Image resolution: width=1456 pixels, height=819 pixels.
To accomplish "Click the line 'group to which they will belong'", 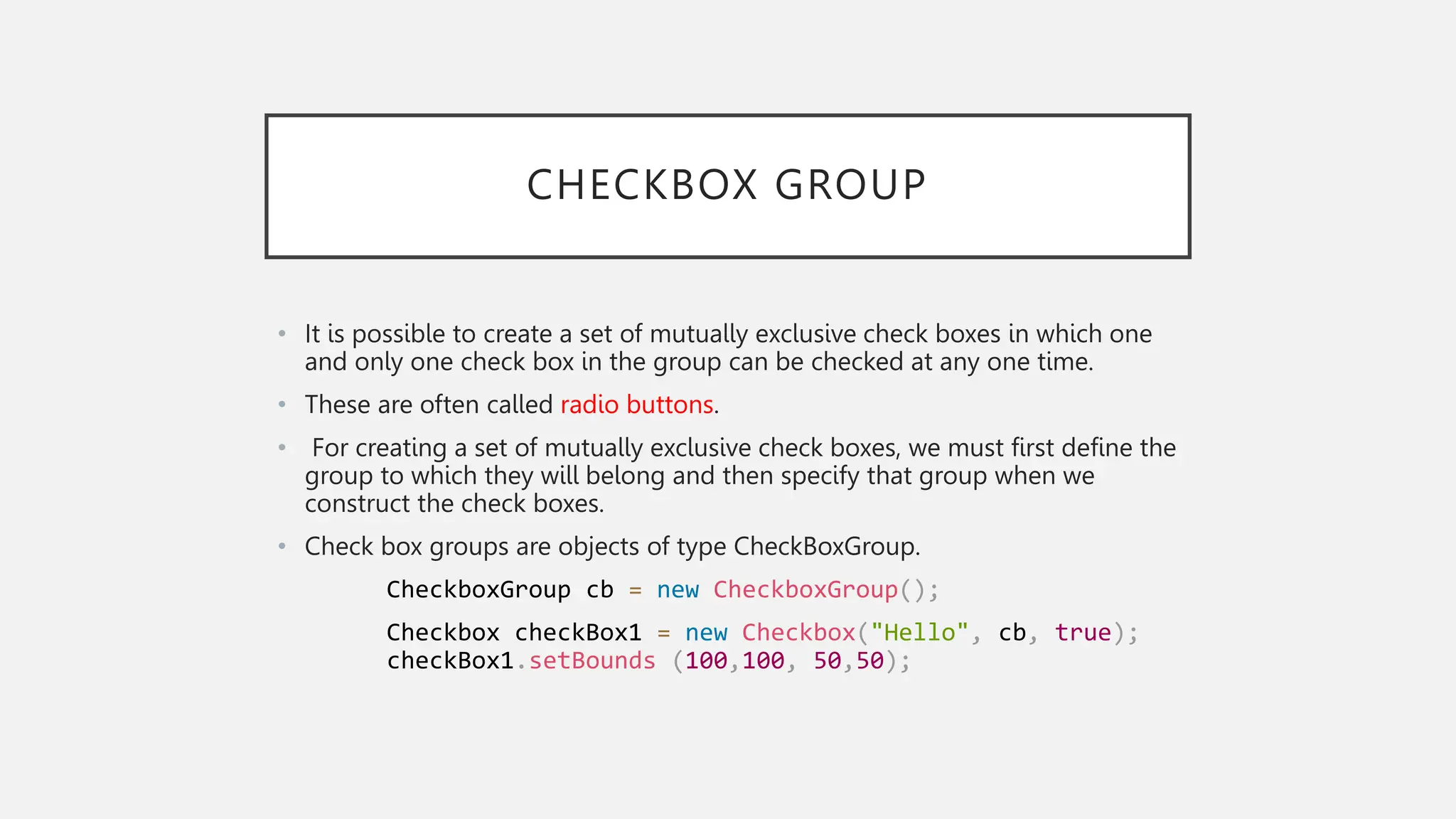I will point(485,475).
